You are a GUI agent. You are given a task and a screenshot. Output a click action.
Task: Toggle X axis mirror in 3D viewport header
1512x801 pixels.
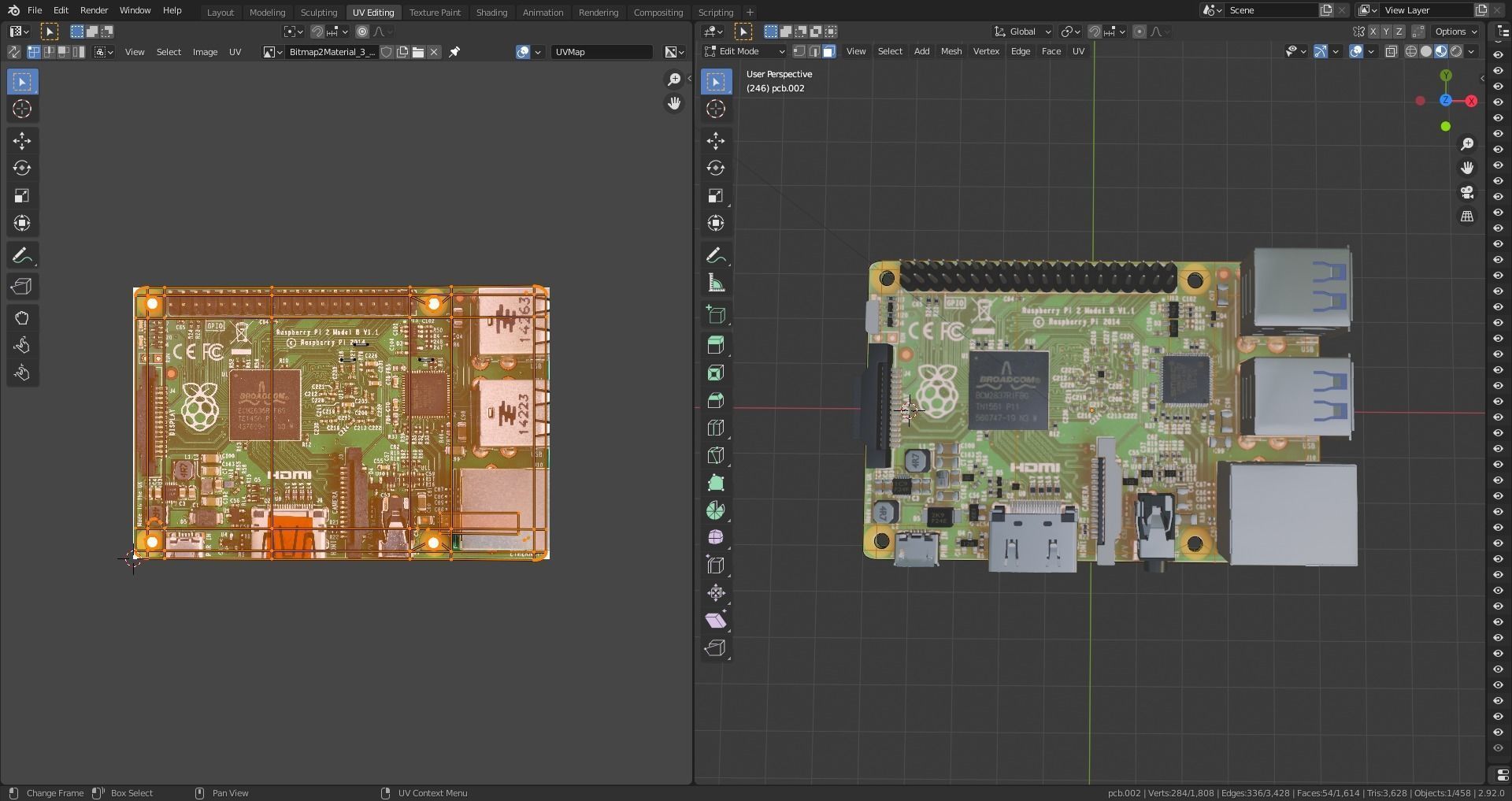click(1373, 32)
